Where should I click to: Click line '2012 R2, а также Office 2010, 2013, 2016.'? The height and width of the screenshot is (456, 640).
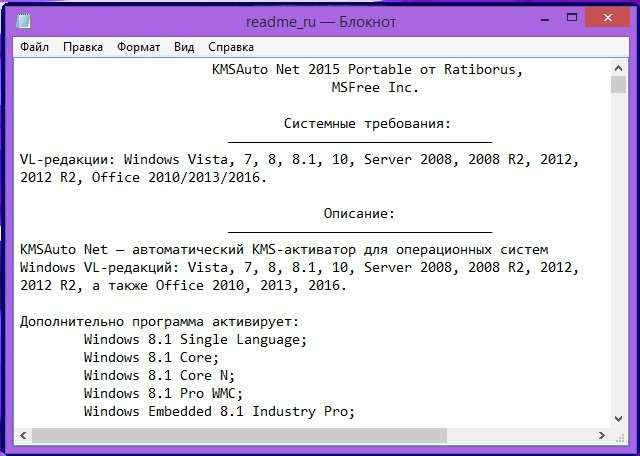(x=183, y=285)
